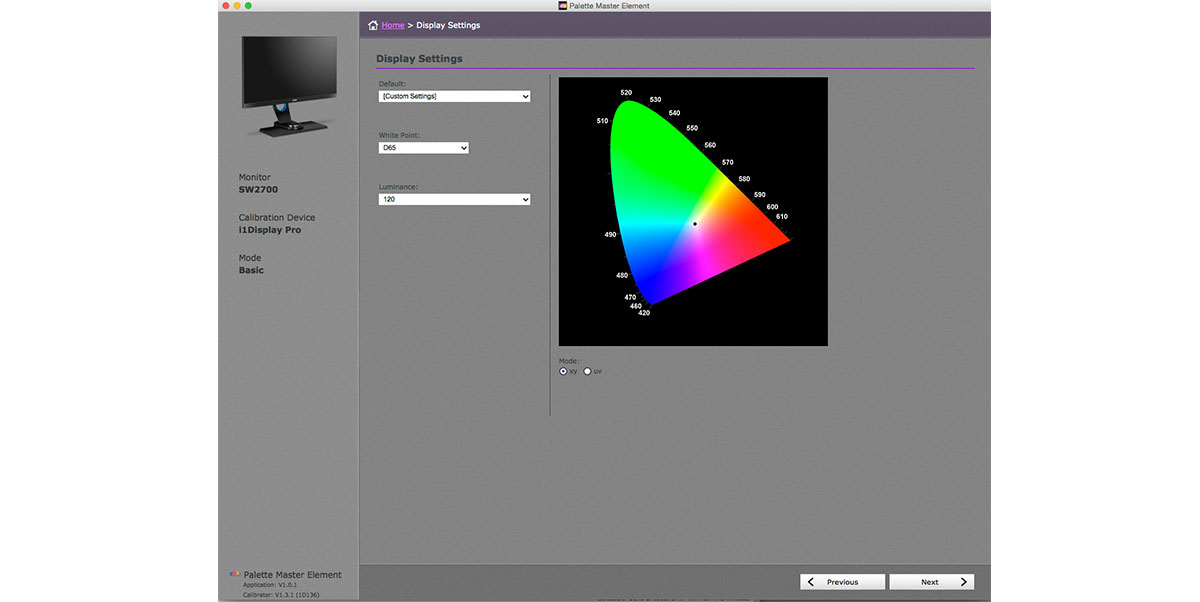Minimize the window with the yellow button
The image size is (1200, 602).
[236, 6]
